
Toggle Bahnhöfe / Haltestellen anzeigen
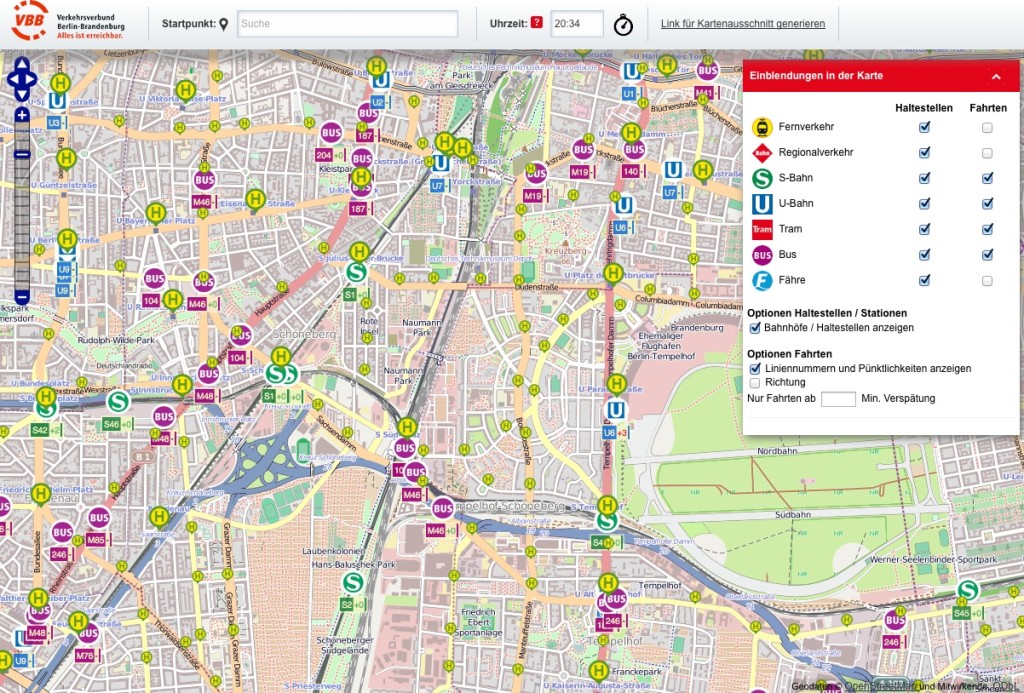point(755,328)
